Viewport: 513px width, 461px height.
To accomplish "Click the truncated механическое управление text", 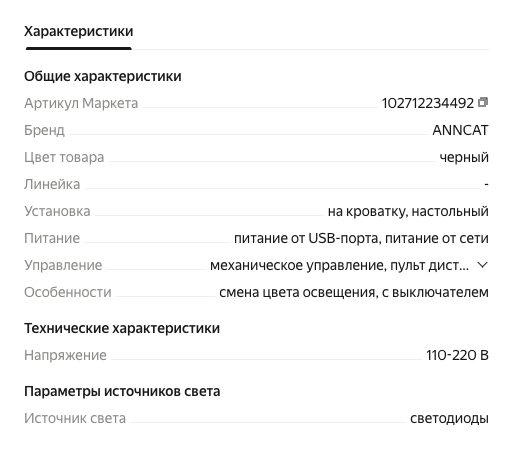I will pyautogui.click(x=339, y=265).
